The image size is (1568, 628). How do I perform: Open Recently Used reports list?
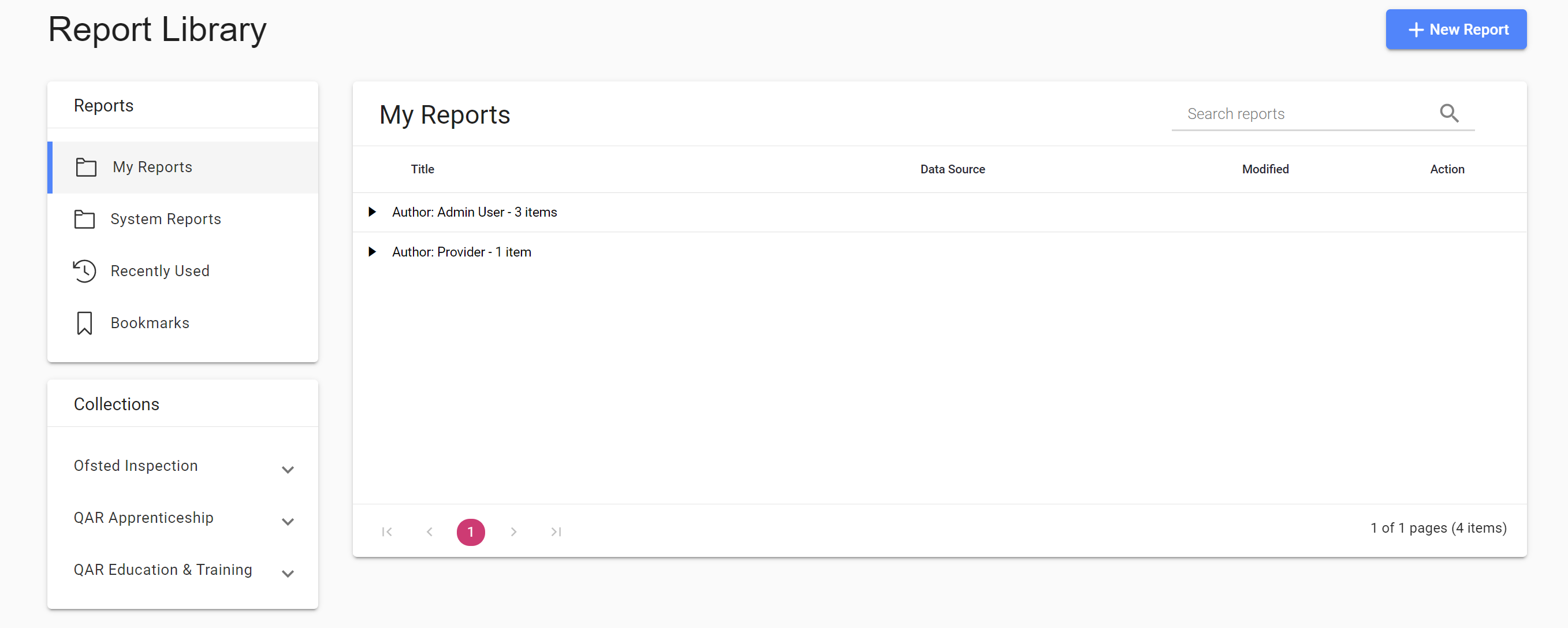(159, 271)
